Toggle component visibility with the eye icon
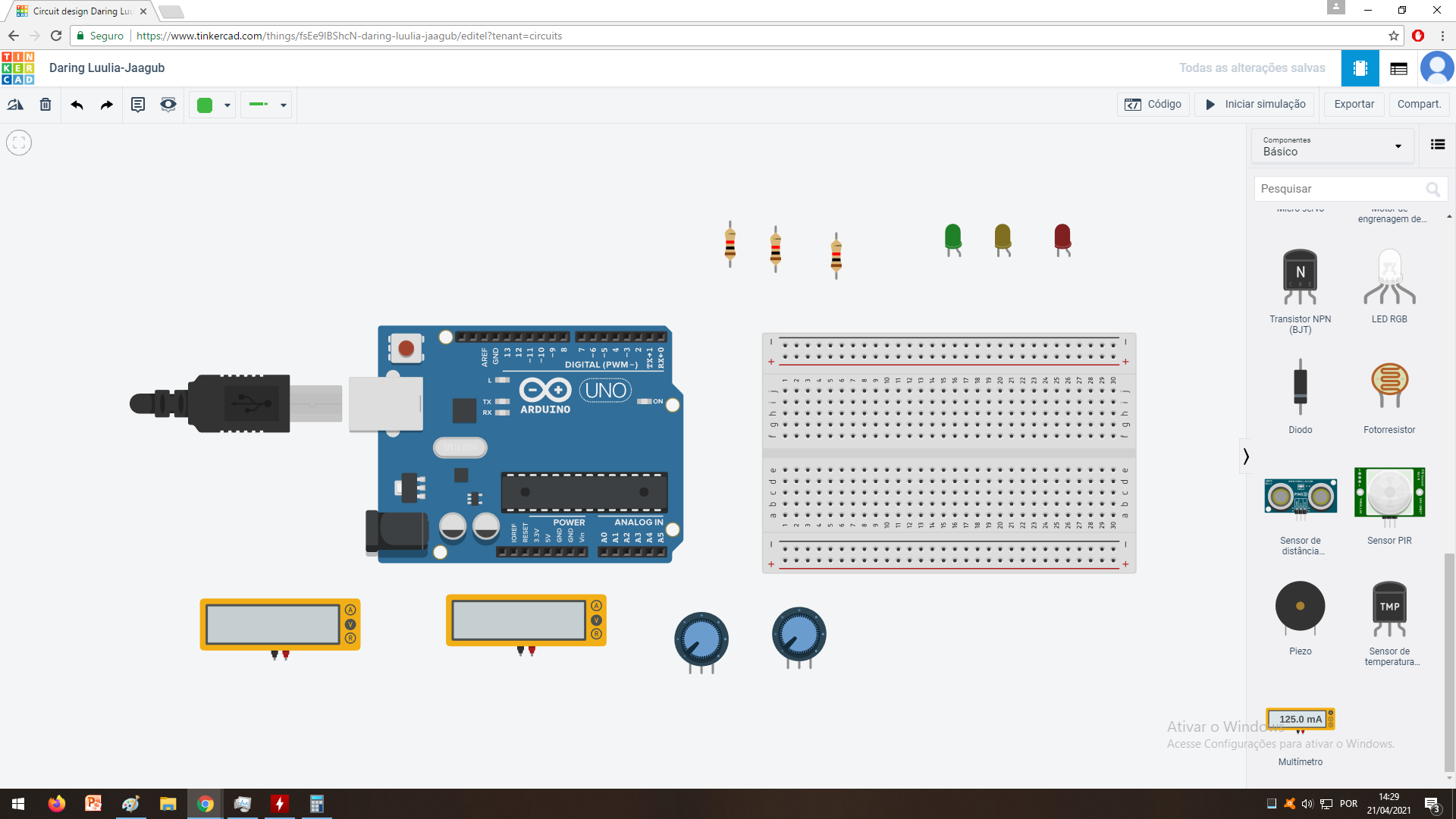Image resolution: width=1456 pixels, height=819 pixels. [168, 105]
